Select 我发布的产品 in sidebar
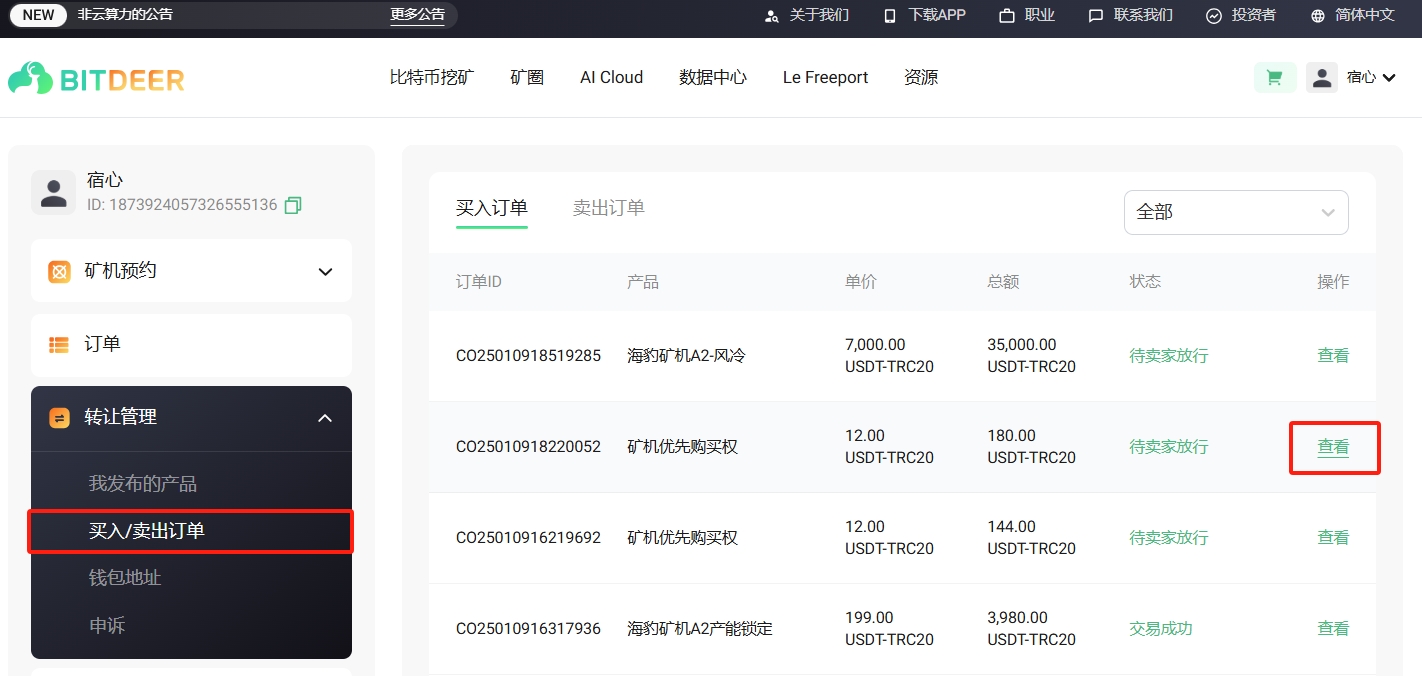 point(143,484)
